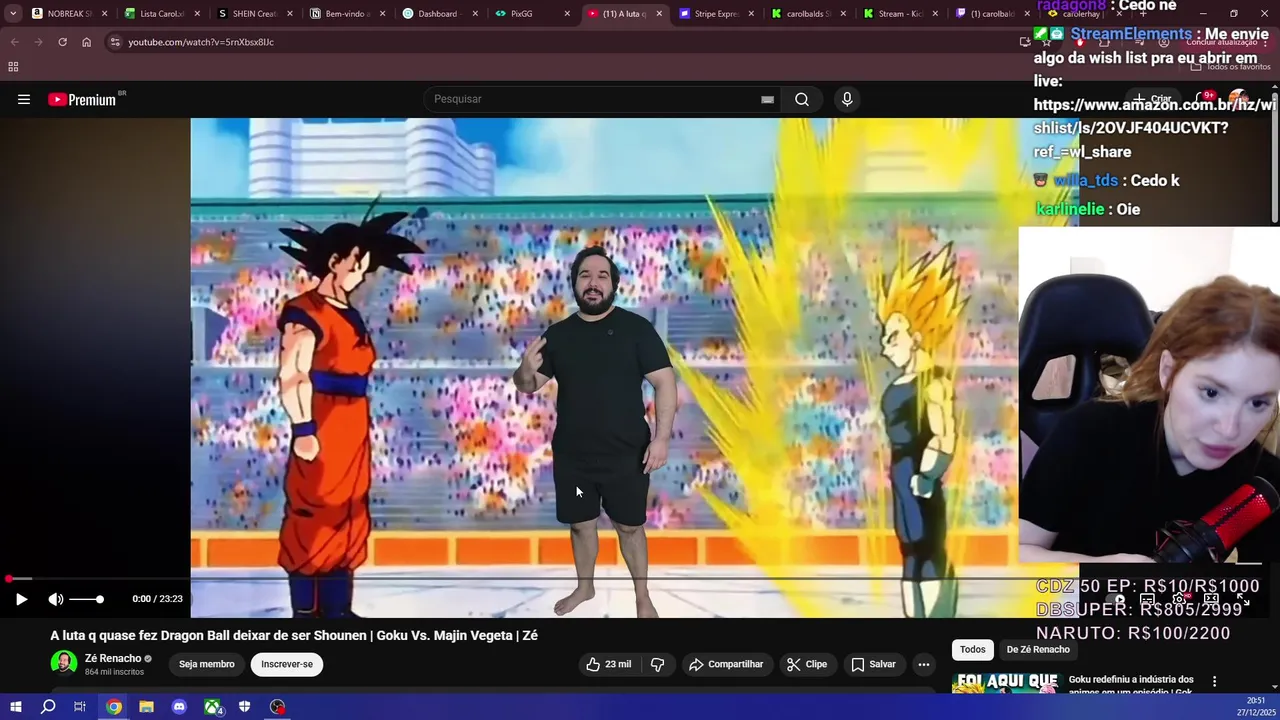Click the 864 mil inscritos subscriber count
This screenshot has width=1280, height=720.
coord(114,672)
